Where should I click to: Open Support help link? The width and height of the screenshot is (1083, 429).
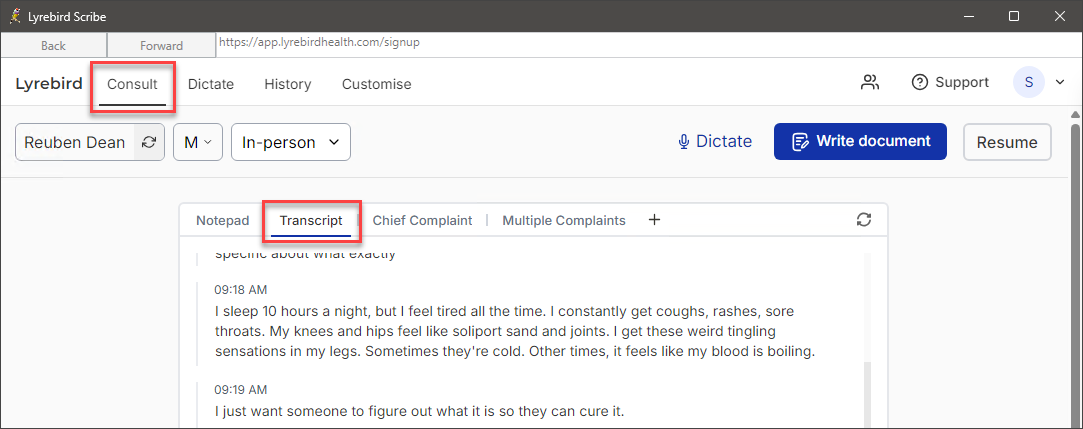[x=950, y=82]
